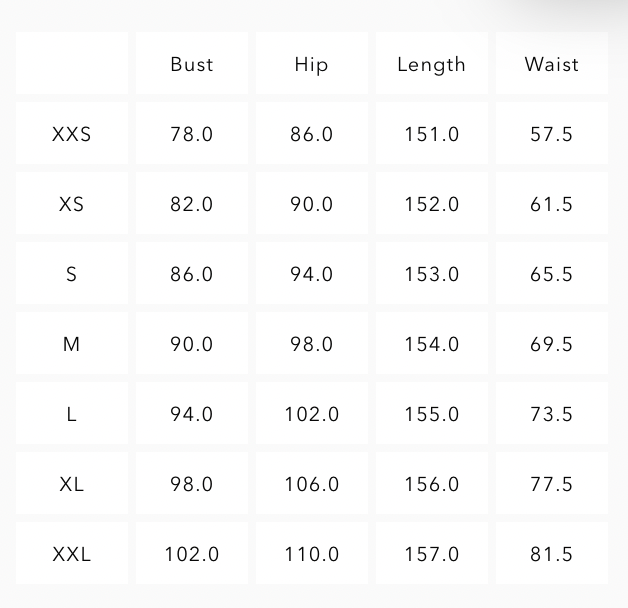628x608 pixels.
Task: Click the Hip column header
Action: 311,64
